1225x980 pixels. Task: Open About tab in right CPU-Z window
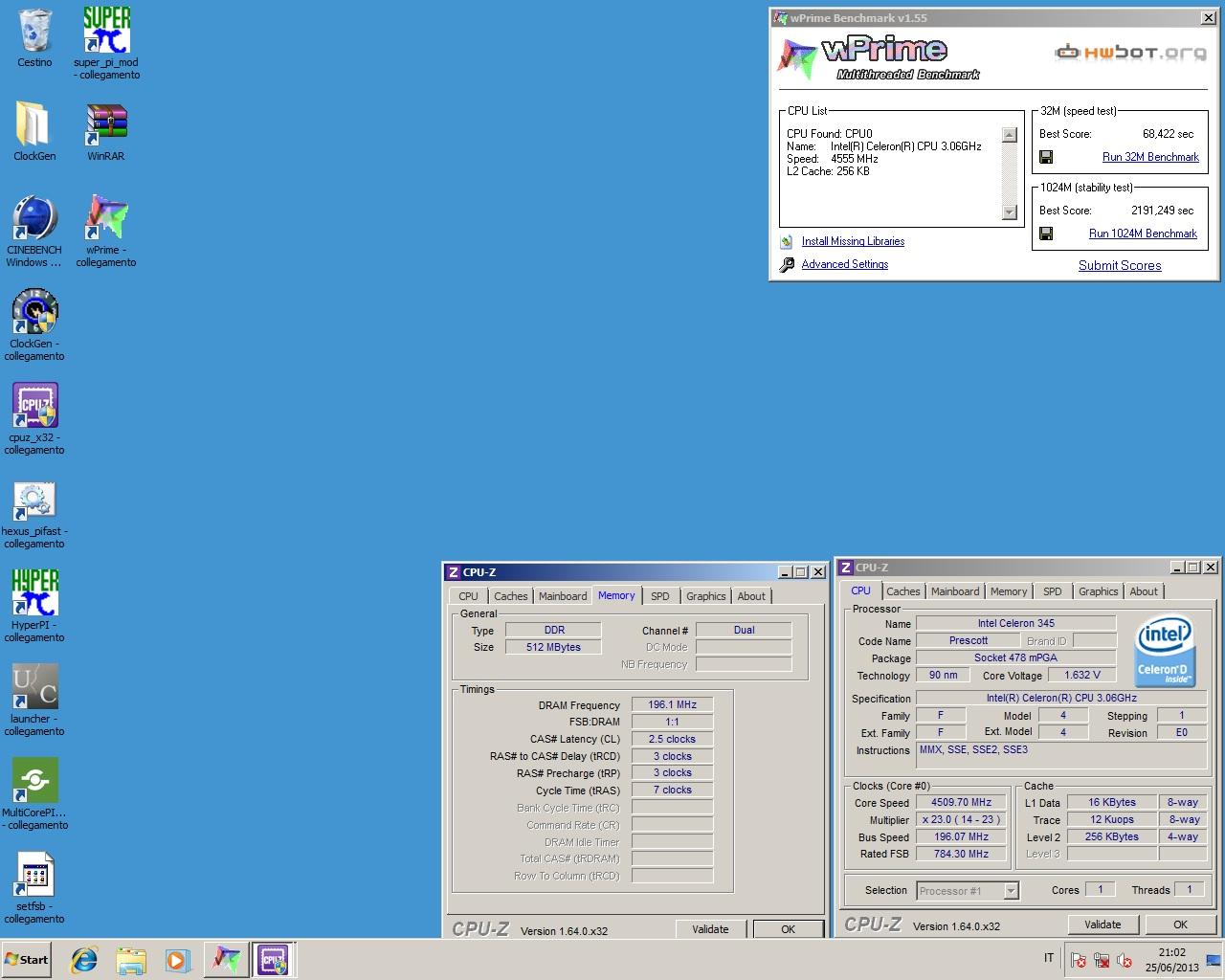(1144, 591)
